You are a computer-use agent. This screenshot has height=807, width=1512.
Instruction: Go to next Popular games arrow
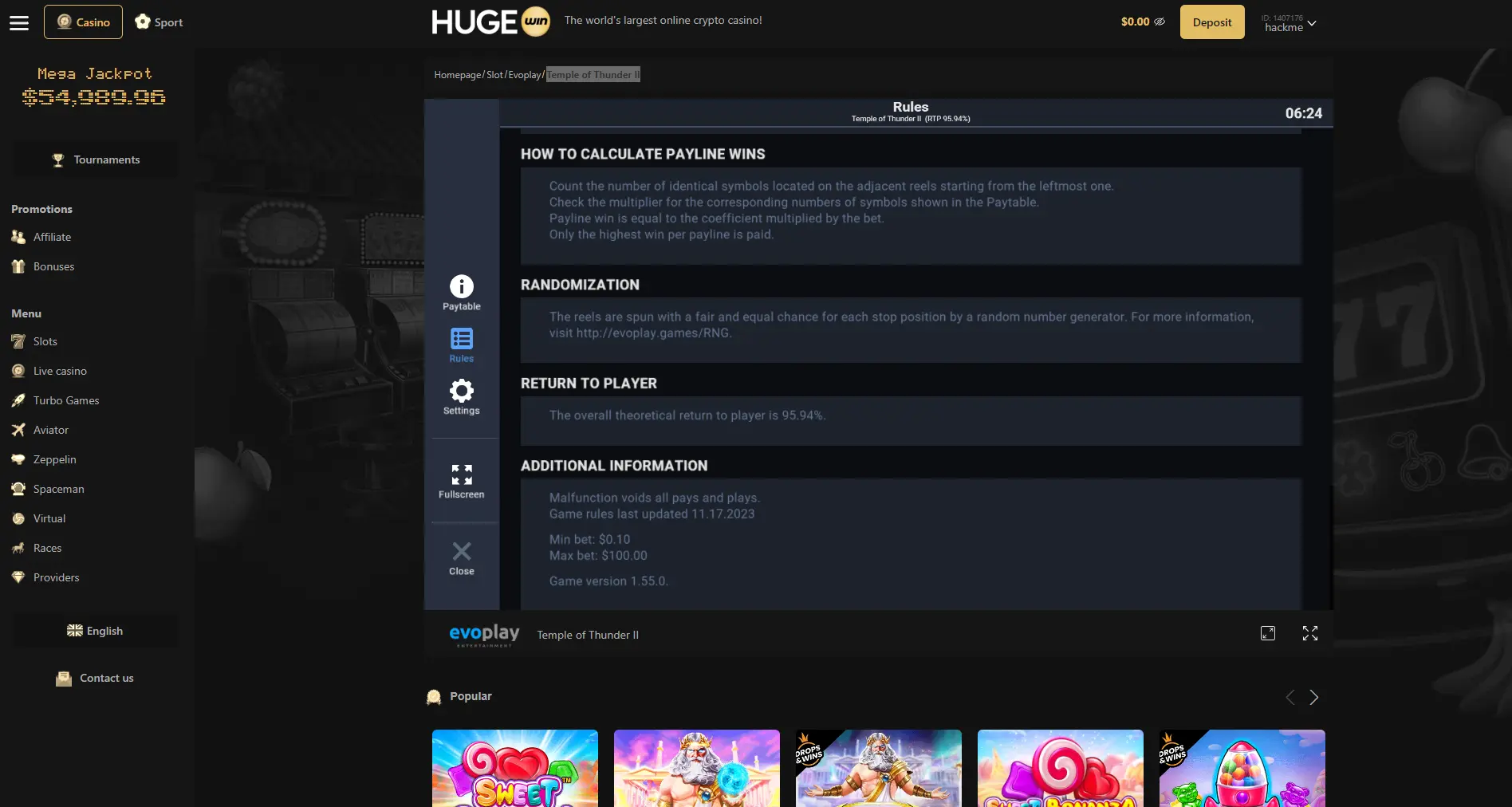[x=1314, y=697]
